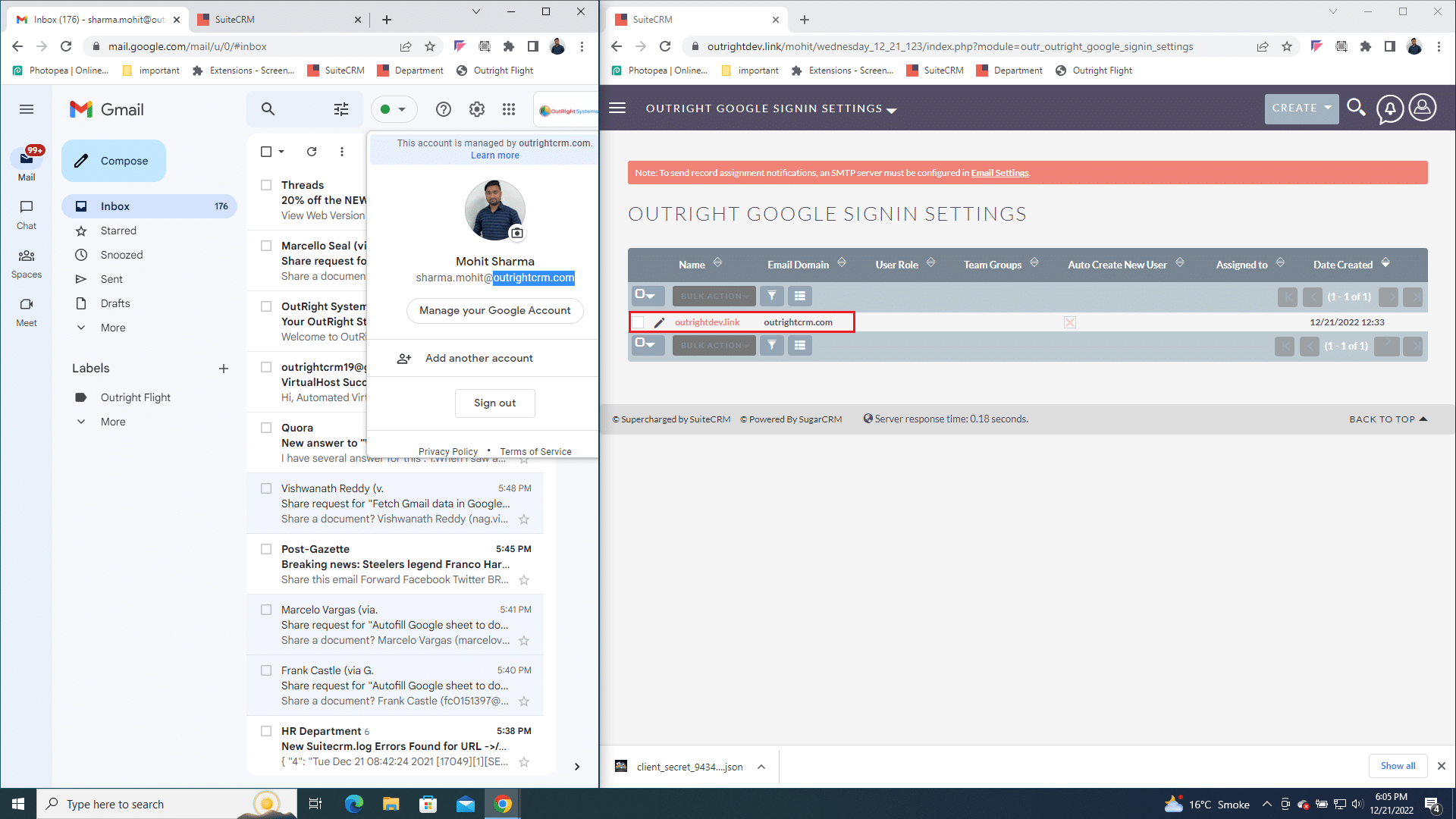Show Gmail search options filter icon
The height and width of the screenshot is (819, 1456).
coord(341,109)
